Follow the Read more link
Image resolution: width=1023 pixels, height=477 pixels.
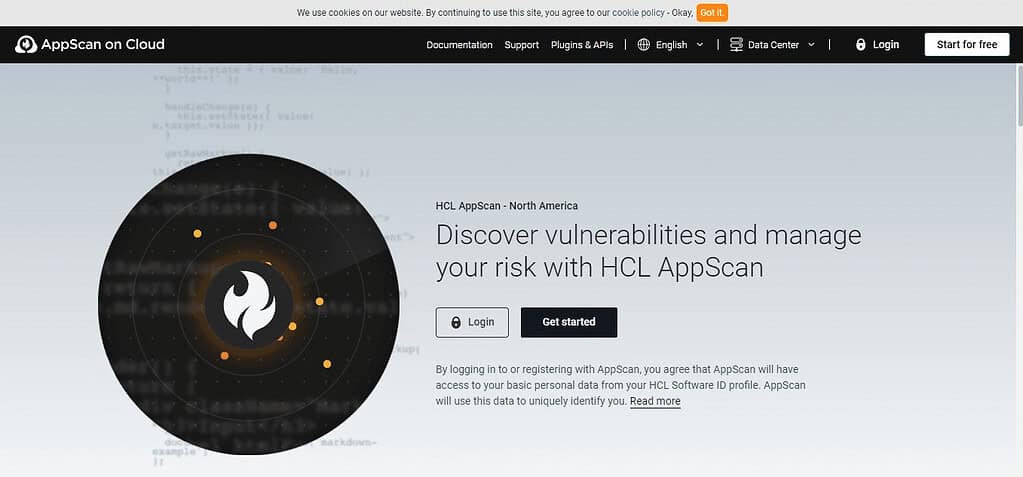[655, 401]
